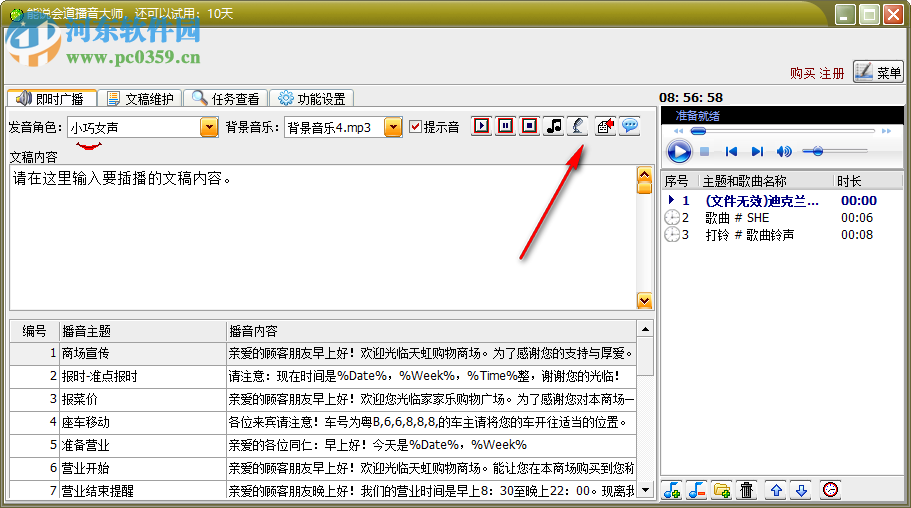This screenshot has height=508, width=911.
Task: Click the 购买 link
Action: point(802,73)
